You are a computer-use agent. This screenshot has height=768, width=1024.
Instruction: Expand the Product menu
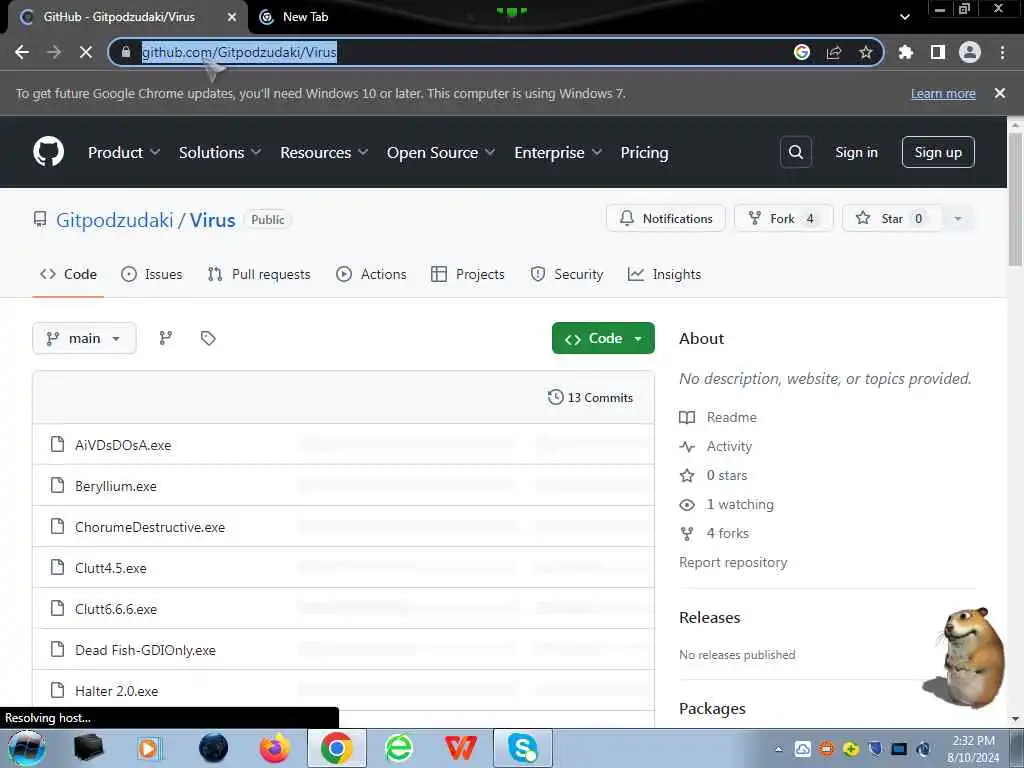pyautogui.click(x=124, y=152)
